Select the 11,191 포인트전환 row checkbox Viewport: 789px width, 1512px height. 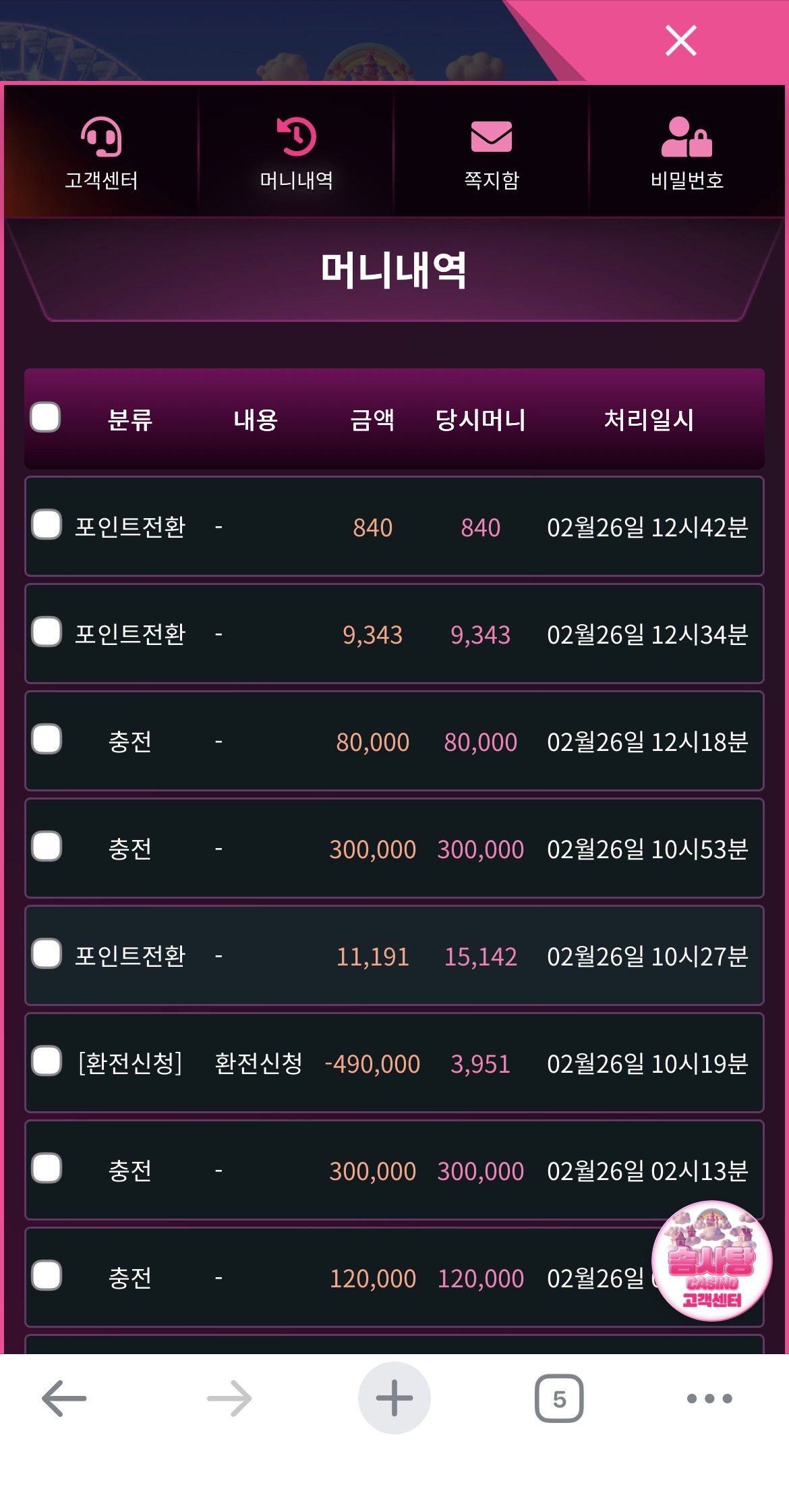point(47,954)
